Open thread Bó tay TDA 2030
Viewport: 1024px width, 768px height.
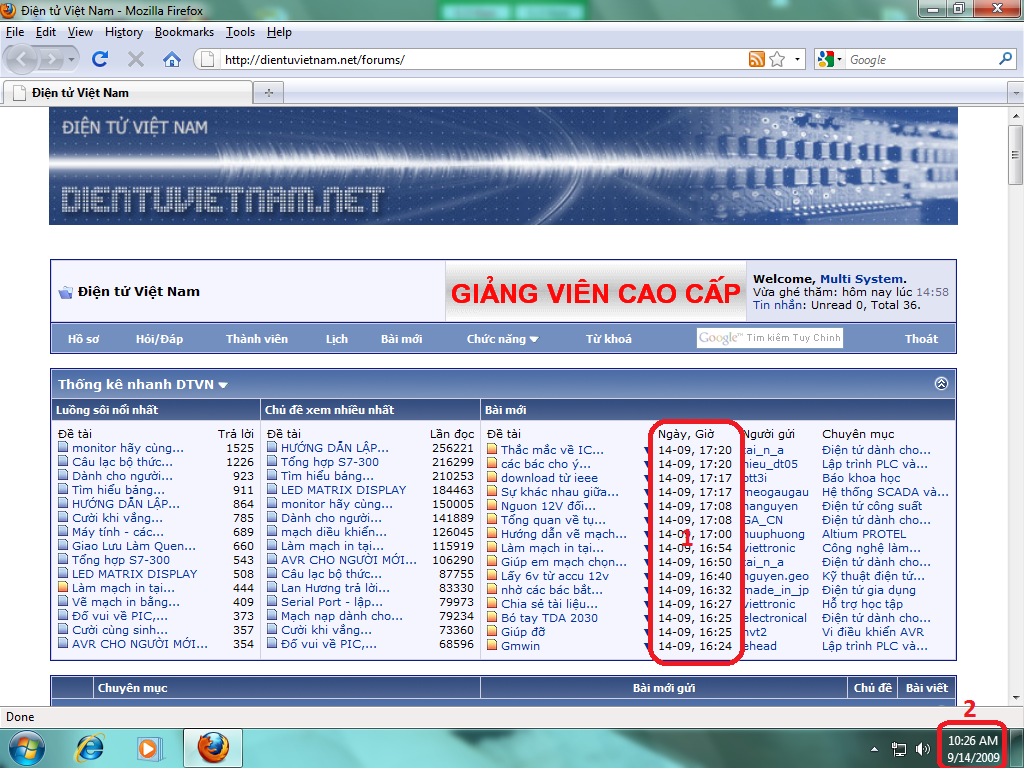(x=549, y=618)
